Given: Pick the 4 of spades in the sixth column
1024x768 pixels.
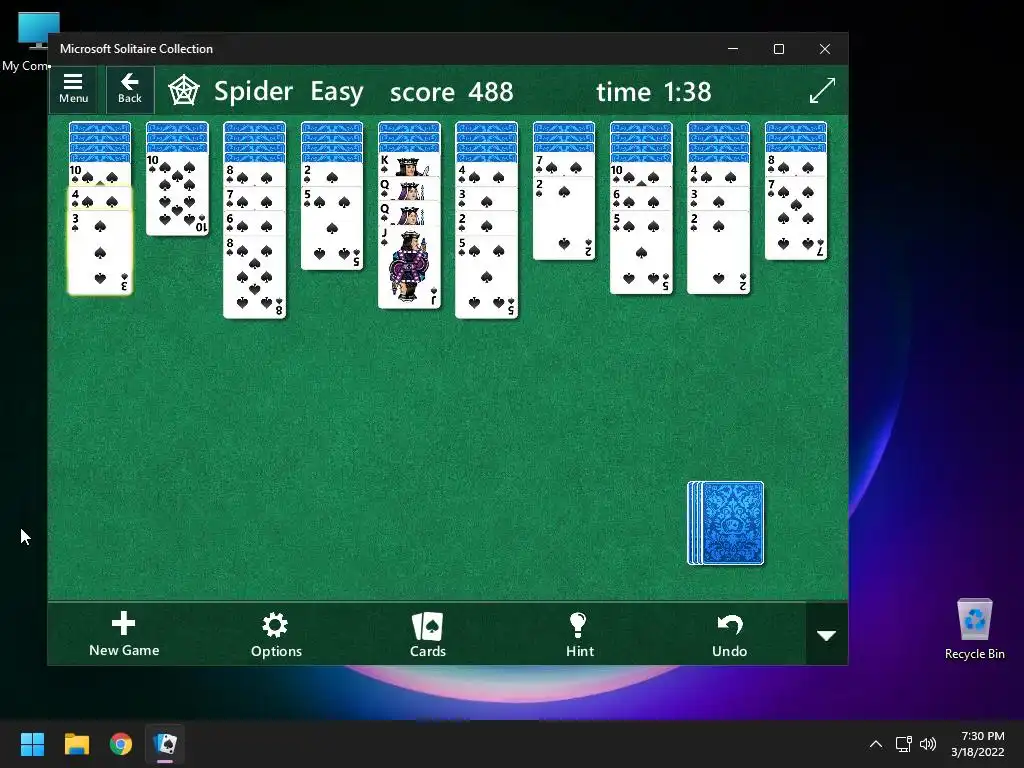Looking at the screenshot, I should pyautogui.click(x=487, y=174).
